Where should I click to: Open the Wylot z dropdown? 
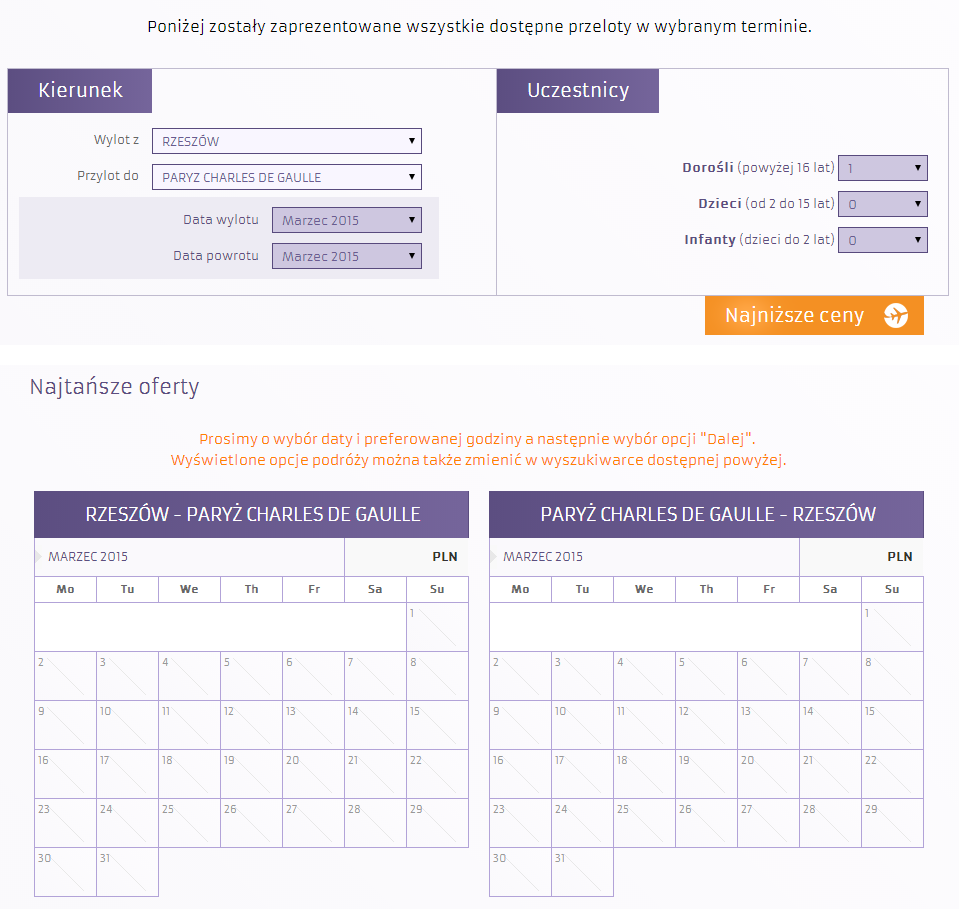tap(286, 141)
